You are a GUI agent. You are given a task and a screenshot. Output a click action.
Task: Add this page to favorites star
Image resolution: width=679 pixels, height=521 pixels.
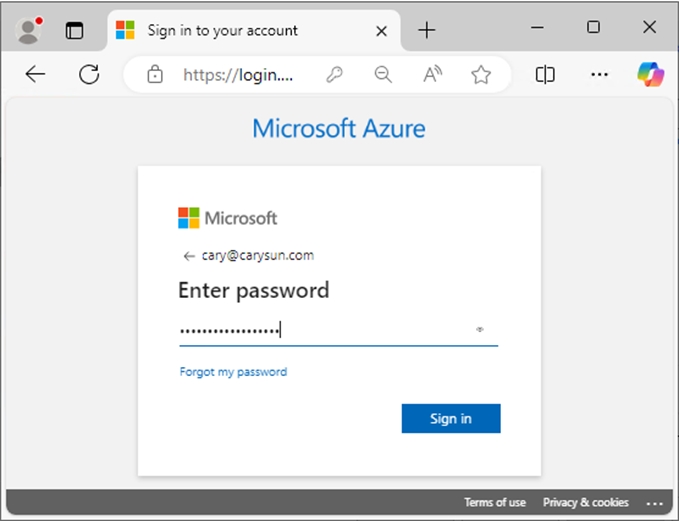(x=481, y=74)
